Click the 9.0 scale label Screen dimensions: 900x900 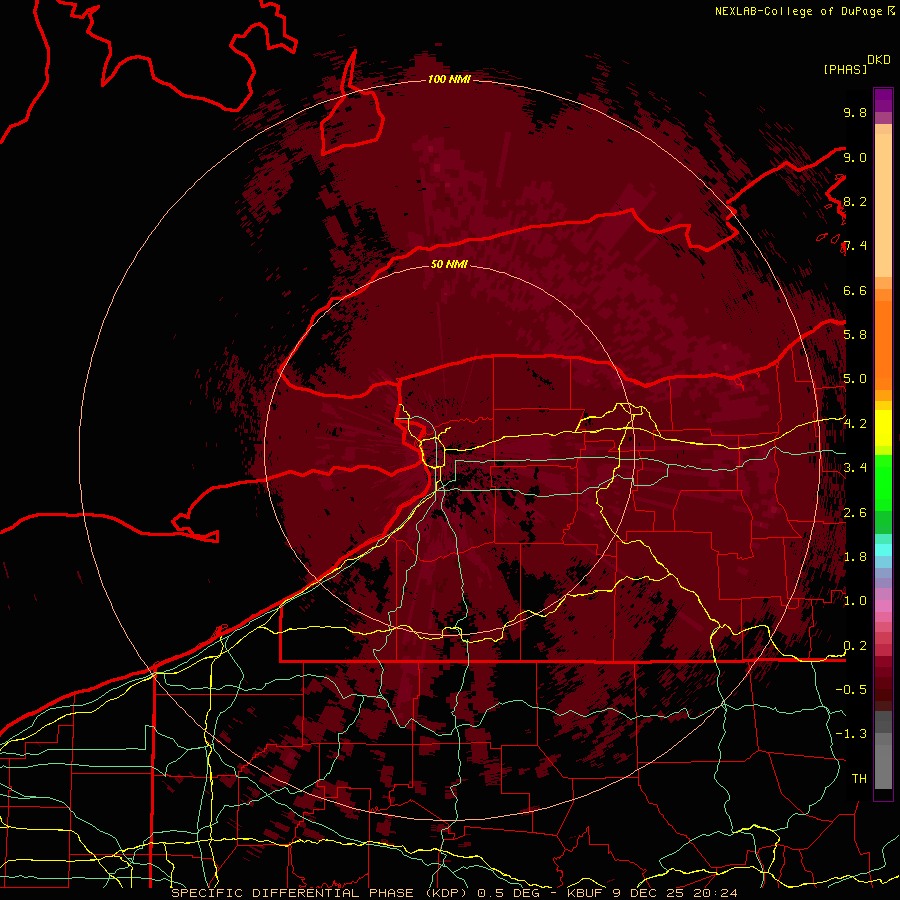855,157
